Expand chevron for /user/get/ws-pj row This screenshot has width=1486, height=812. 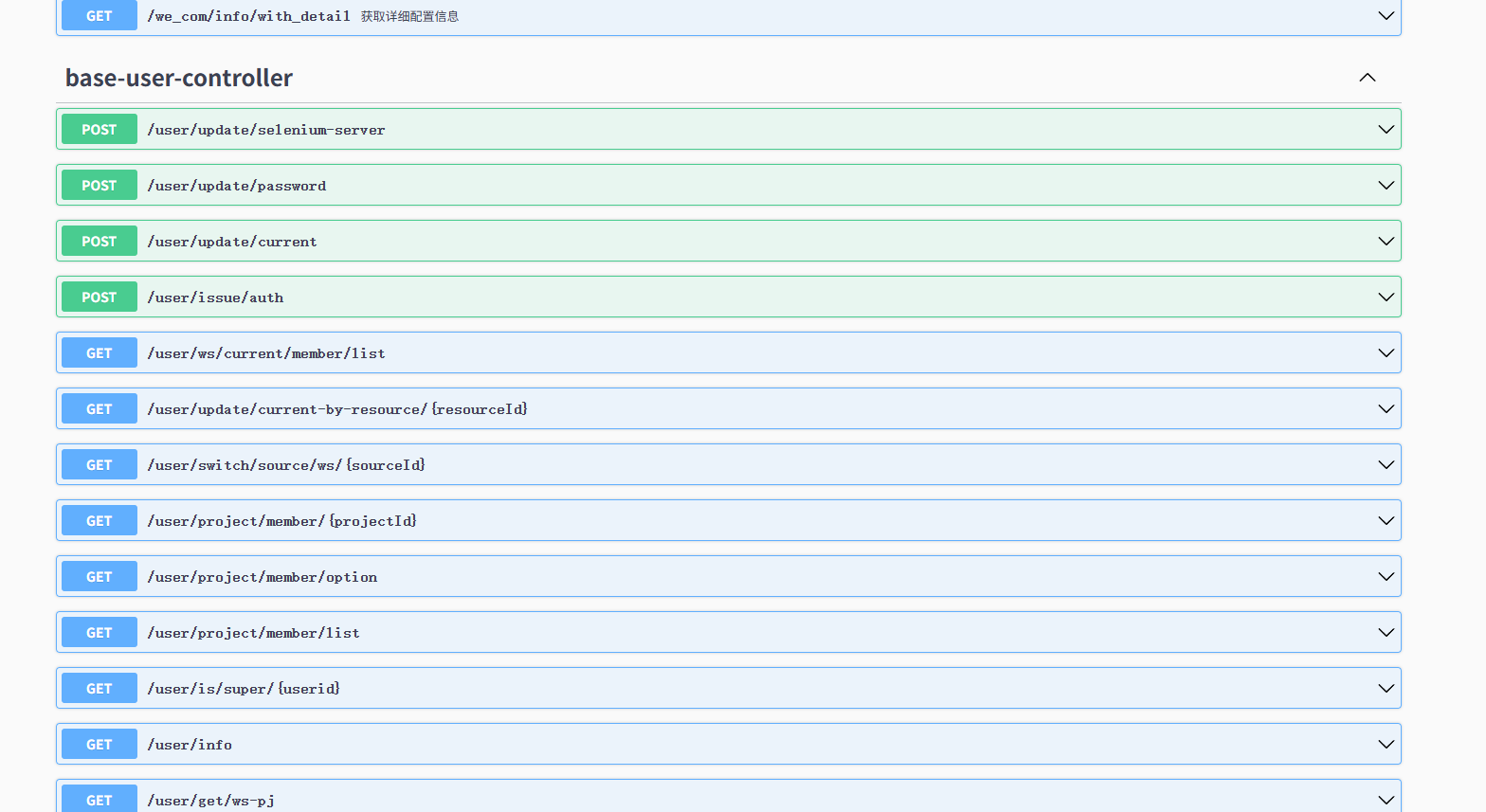pos(1386,801)
